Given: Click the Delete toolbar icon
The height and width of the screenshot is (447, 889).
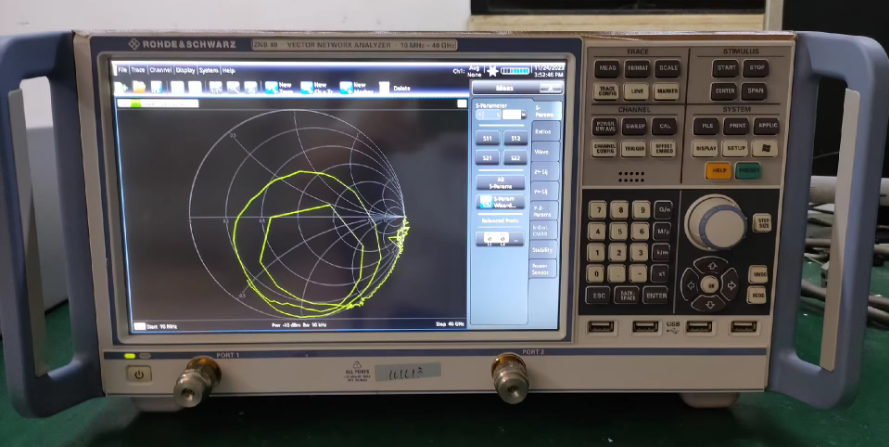Looking at the screenshot, I should point(385,88).
